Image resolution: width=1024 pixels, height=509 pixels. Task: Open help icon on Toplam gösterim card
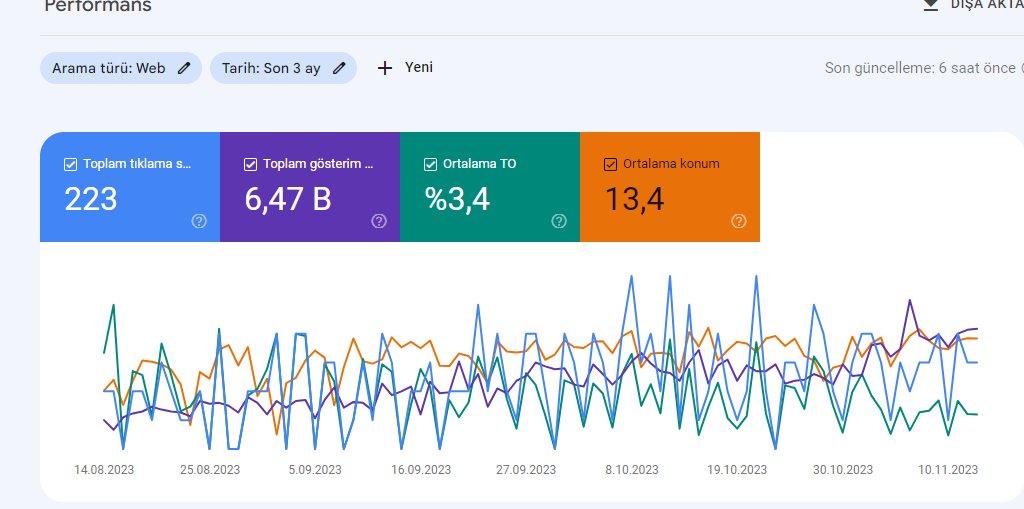point(379,221)
